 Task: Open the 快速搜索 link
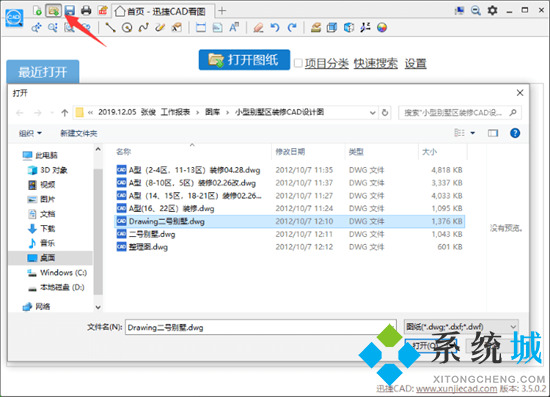[376, 63]
